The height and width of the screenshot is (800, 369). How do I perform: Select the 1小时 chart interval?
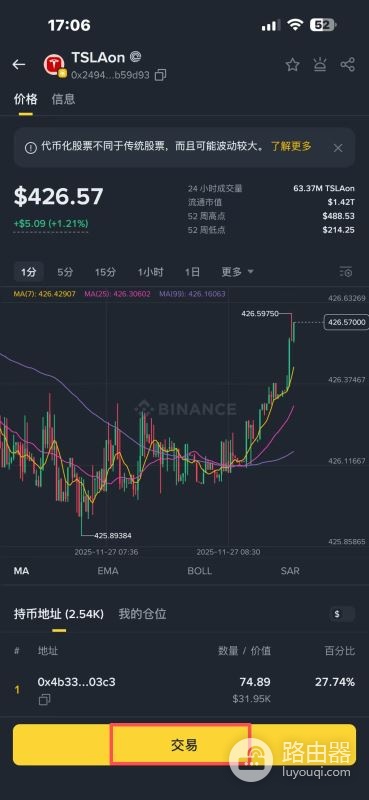point(151,272)
